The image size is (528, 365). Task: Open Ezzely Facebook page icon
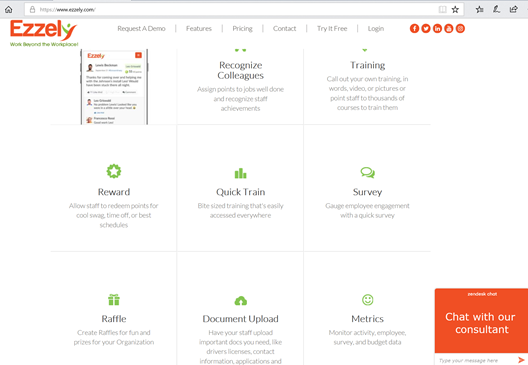coord(415,29)
